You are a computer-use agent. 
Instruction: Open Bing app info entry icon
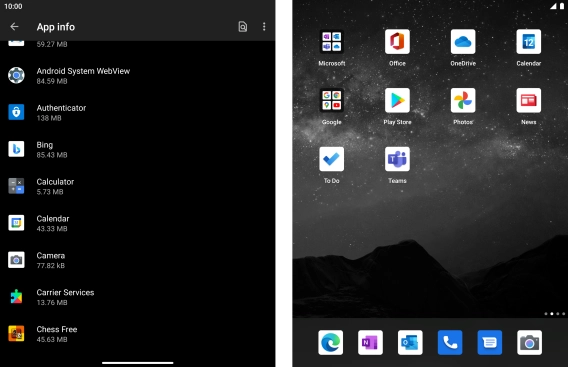(x=16, y=149)
